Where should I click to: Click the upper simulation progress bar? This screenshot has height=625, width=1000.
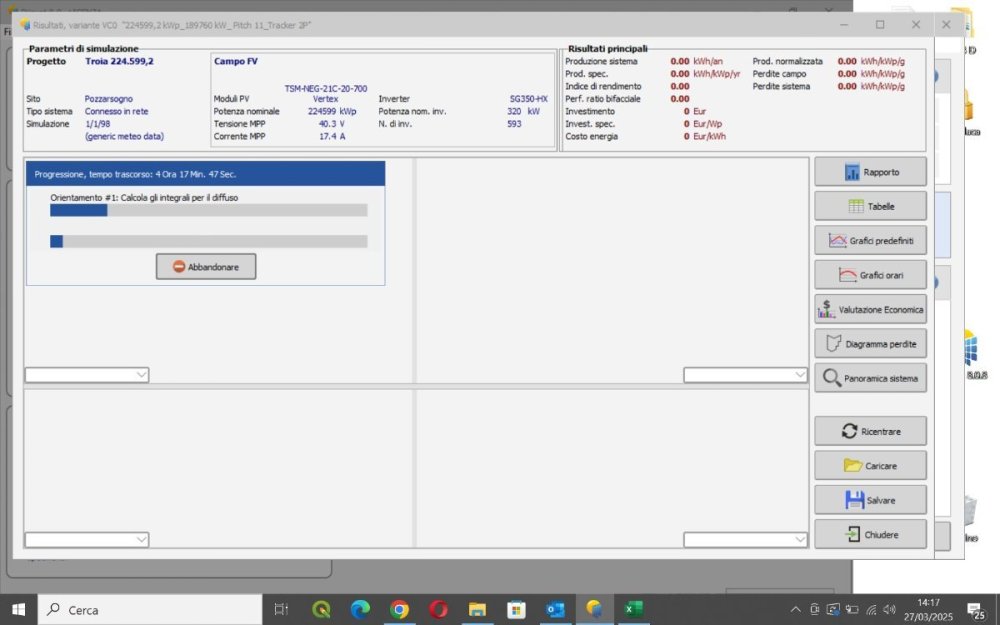point(208,211)
